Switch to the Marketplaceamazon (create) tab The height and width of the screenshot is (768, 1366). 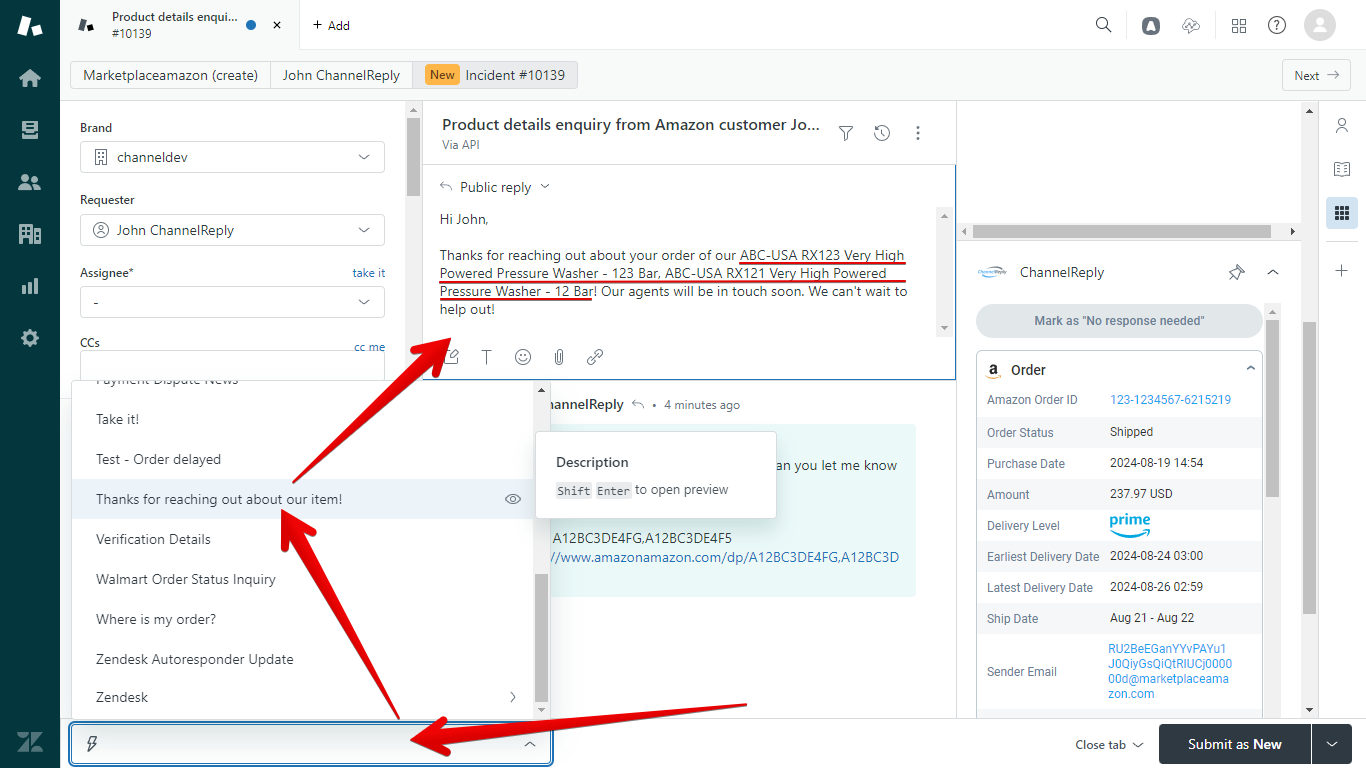pyautogui.click(x=170, y=75)
